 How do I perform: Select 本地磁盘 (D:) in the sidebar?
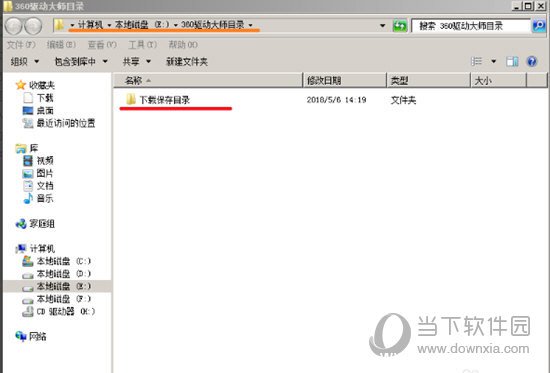[x=63, y=274]
